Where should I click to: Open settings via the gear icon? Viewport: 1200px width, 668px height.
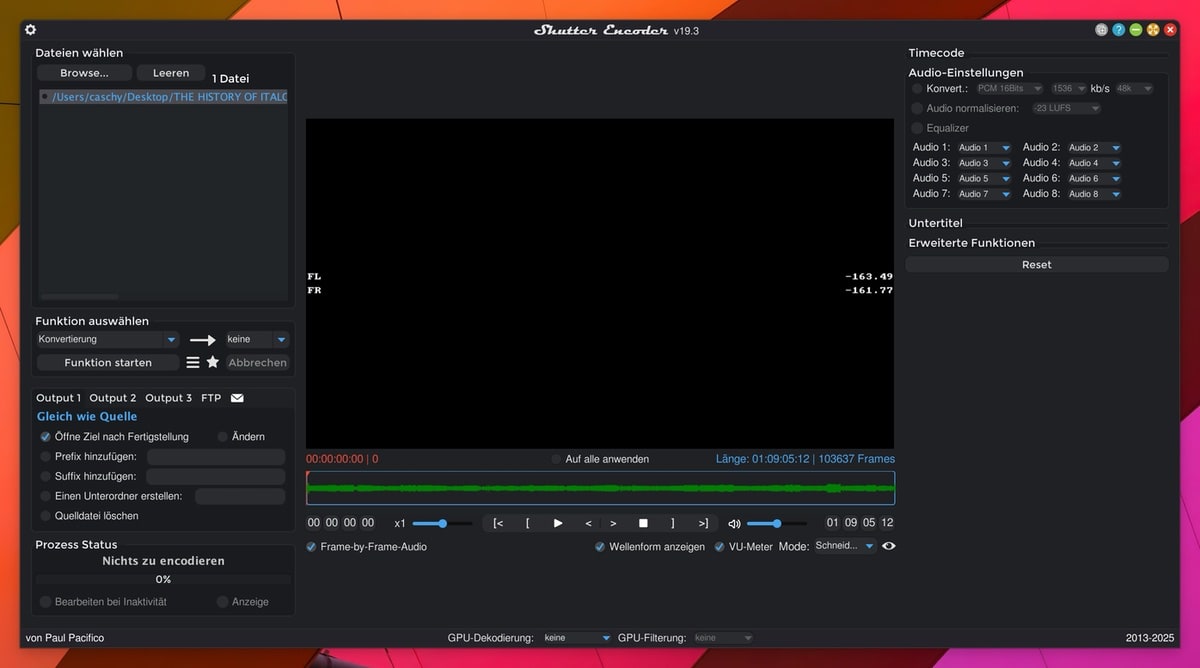click(x=30, y=30)
